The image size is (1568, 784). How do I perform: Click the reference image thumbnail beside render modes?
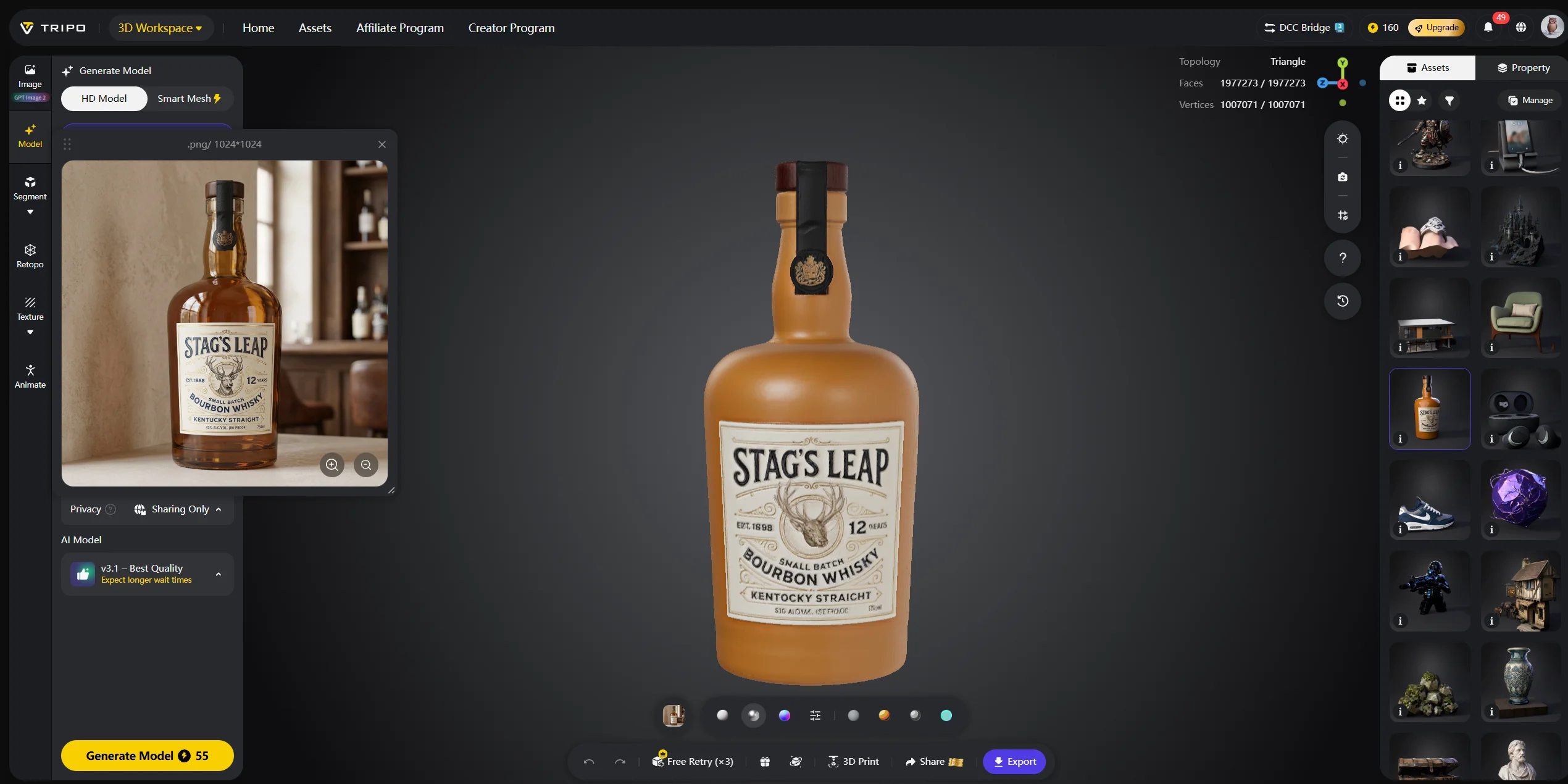(x=673, y=715)
